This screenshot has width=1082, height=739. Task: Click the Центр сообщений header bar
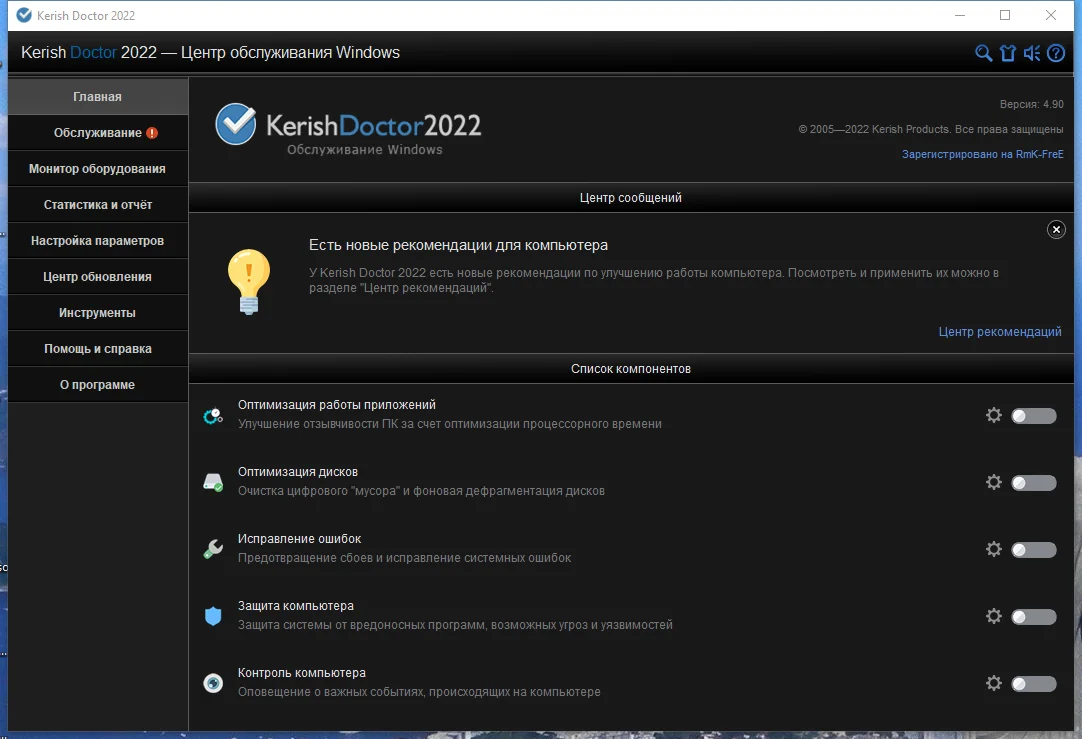coord(631,197)
